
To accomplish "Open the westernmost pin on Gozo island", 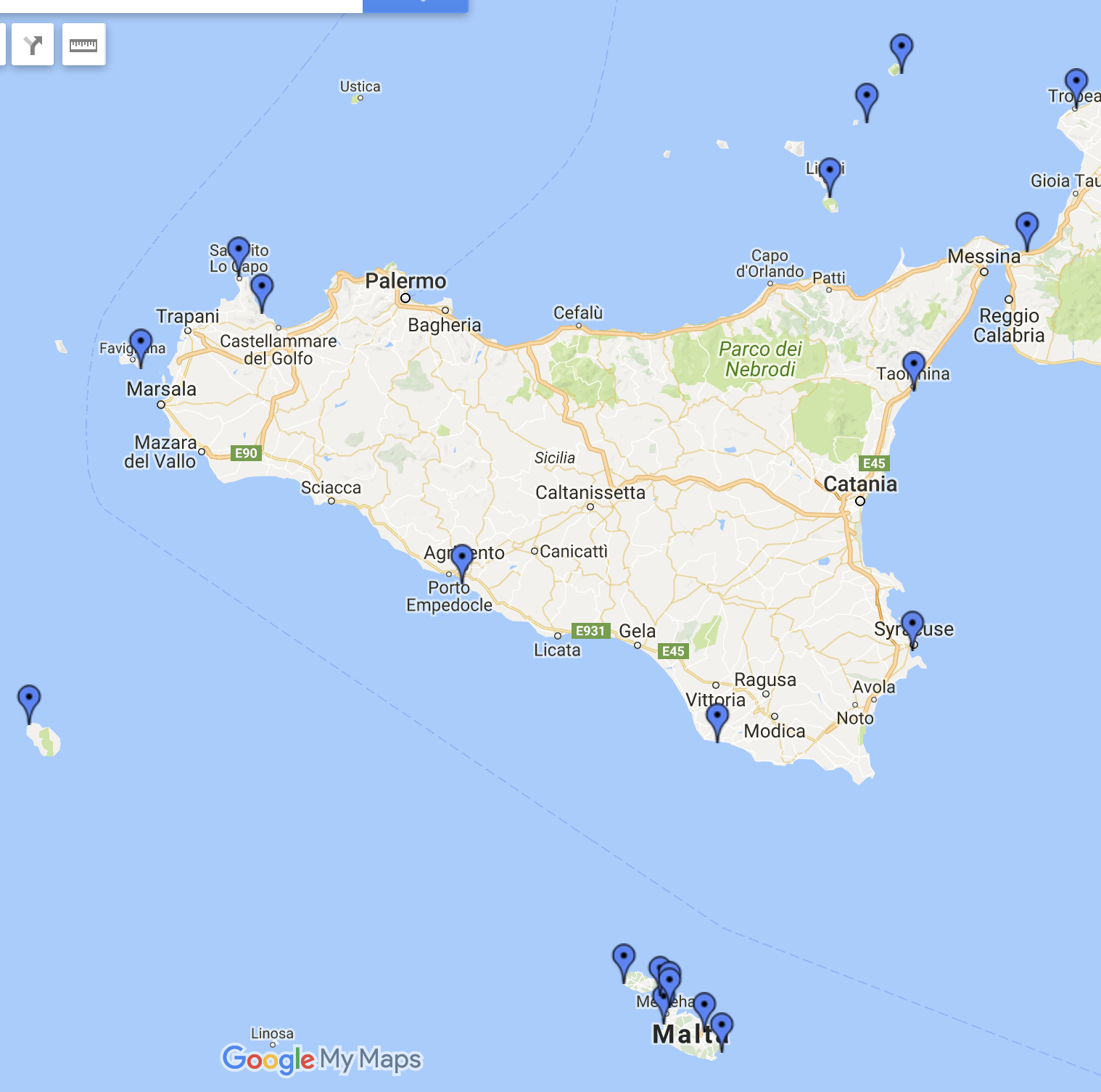I will point(624,959).
